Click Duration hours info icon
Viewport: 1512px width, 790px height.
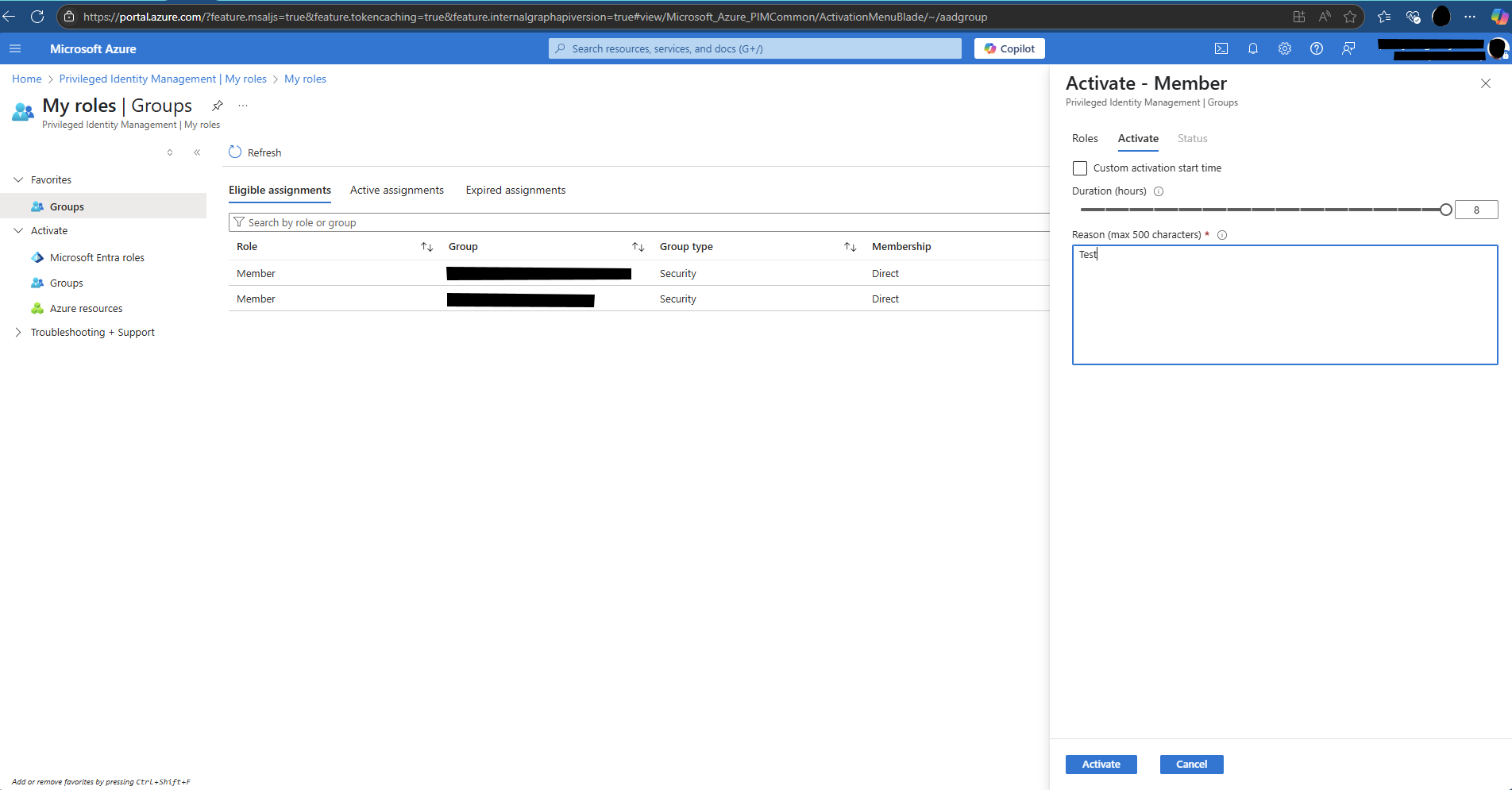(x=1159, y=191)
